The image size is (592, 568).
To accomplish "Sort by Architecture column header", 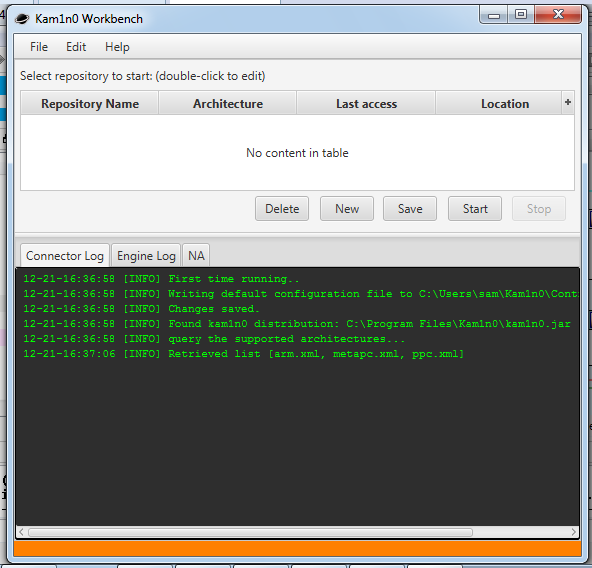I will coord(228,103).
